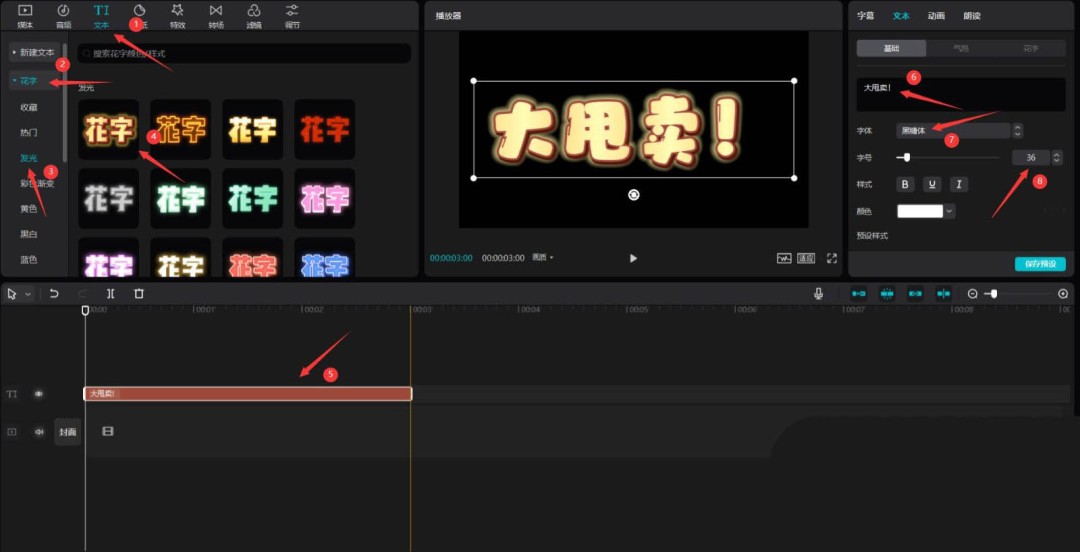Open the 黄色 category
Image resolution: width=1080 pixels, height=552 pixels.
(29, 209)
